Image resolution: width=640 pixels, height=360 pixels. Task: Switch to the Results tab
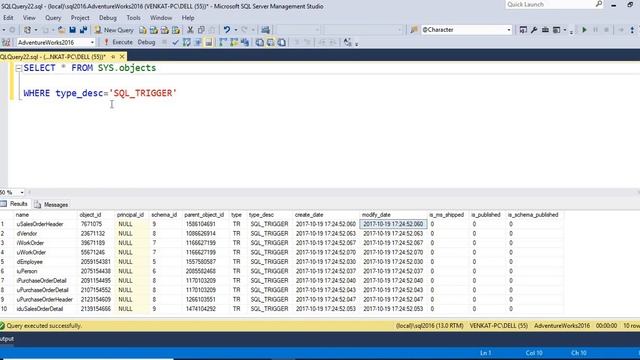[15, 204]
